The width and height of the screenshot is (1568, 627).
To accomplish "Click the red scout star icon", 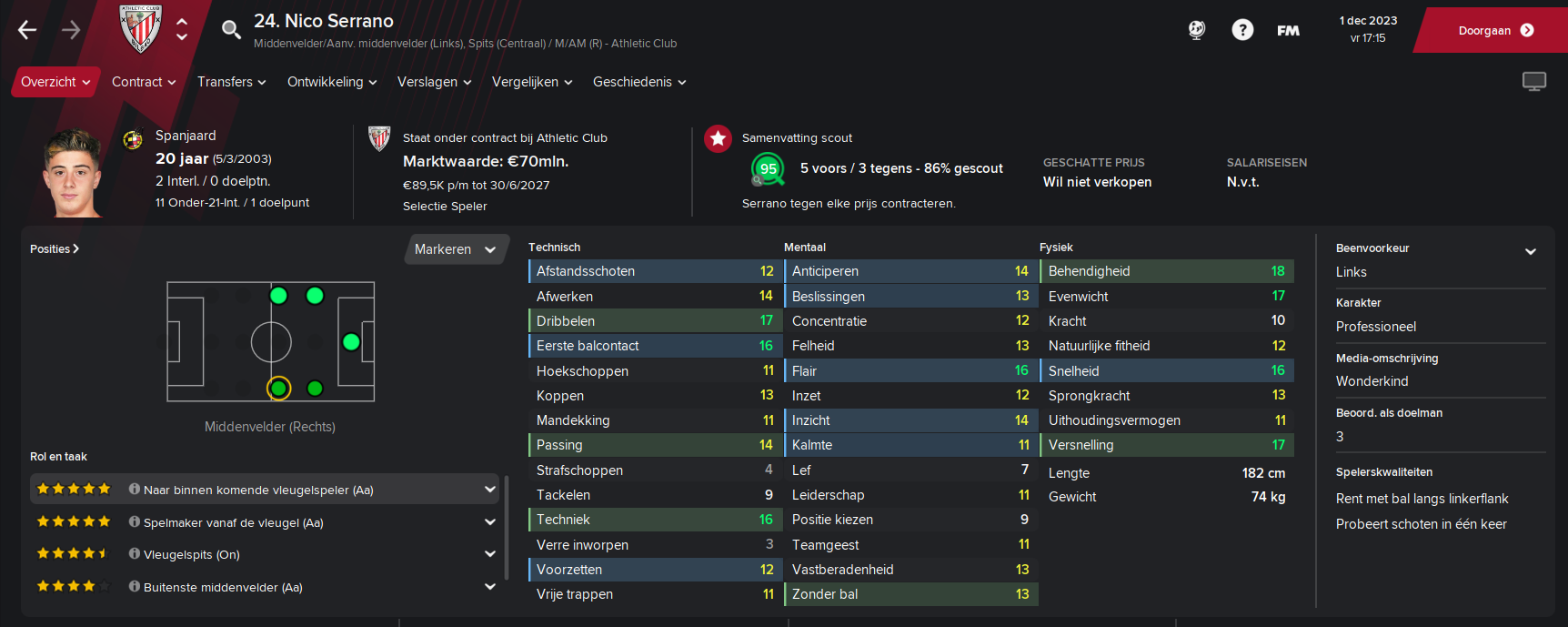I will (x=719, y=138).
